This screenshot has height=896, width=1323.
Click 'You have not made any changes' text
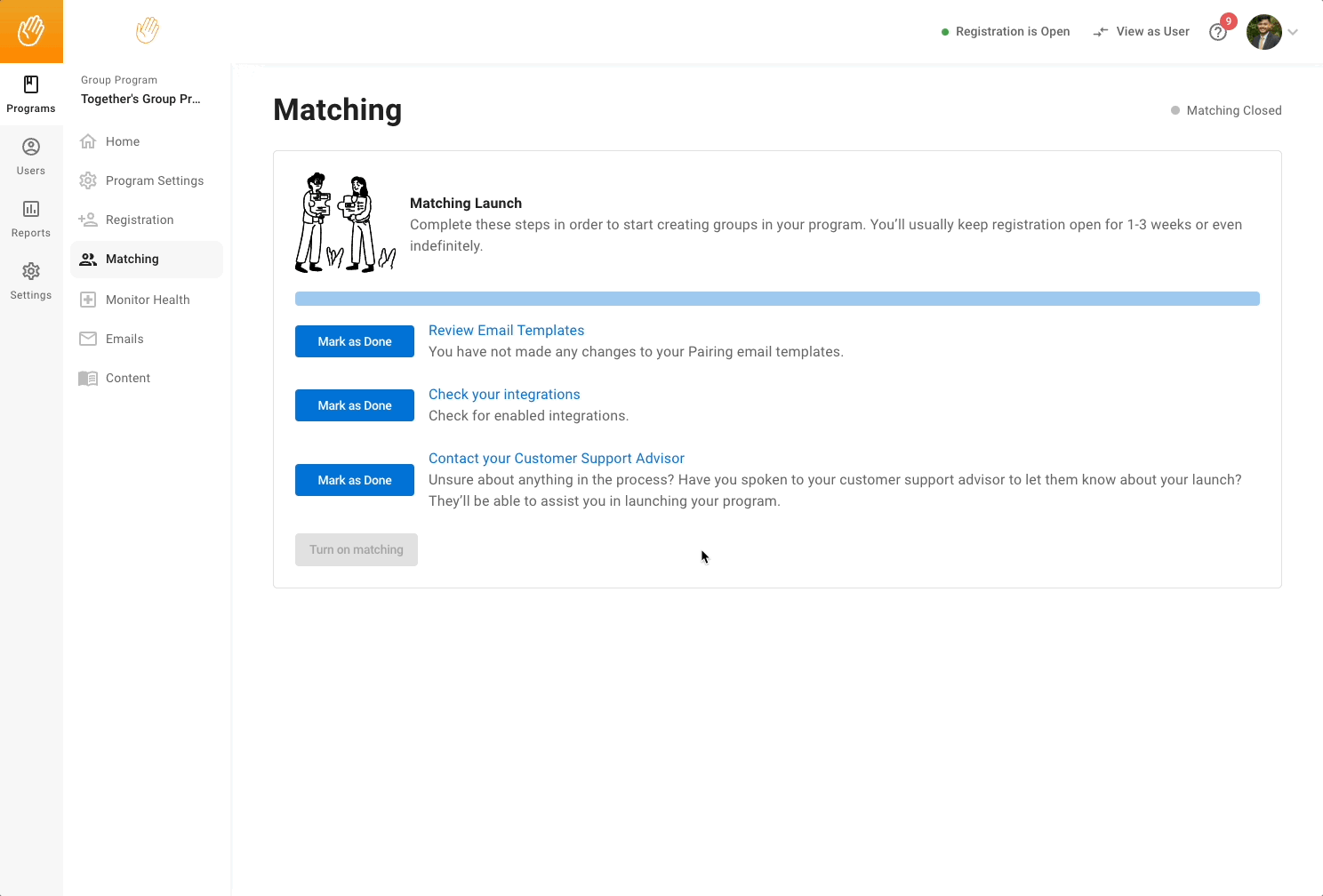coord(636,351)
